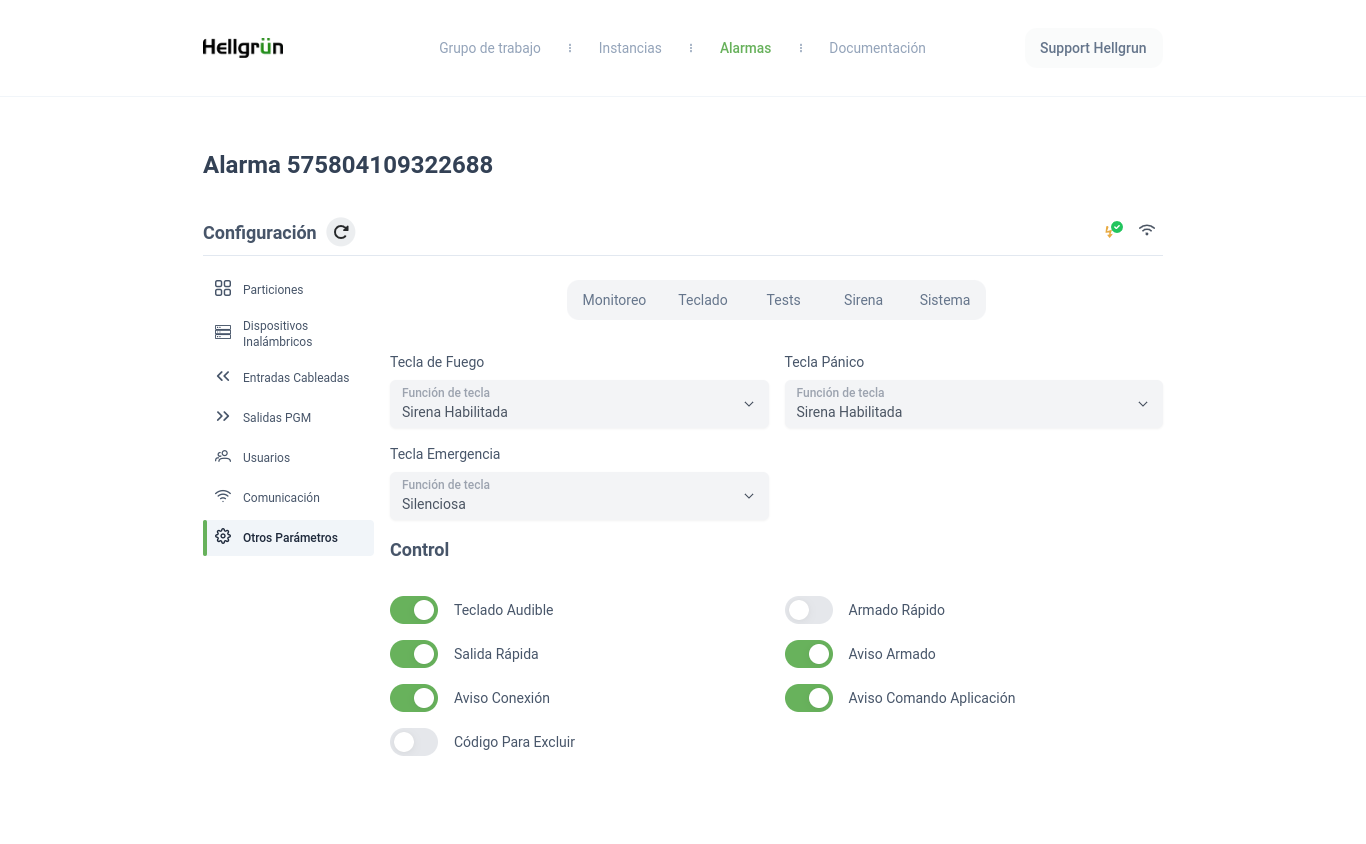This screenshot has height=844, width=1366.
Task: Click the Usuarios people icon
Action: (223, 457)
